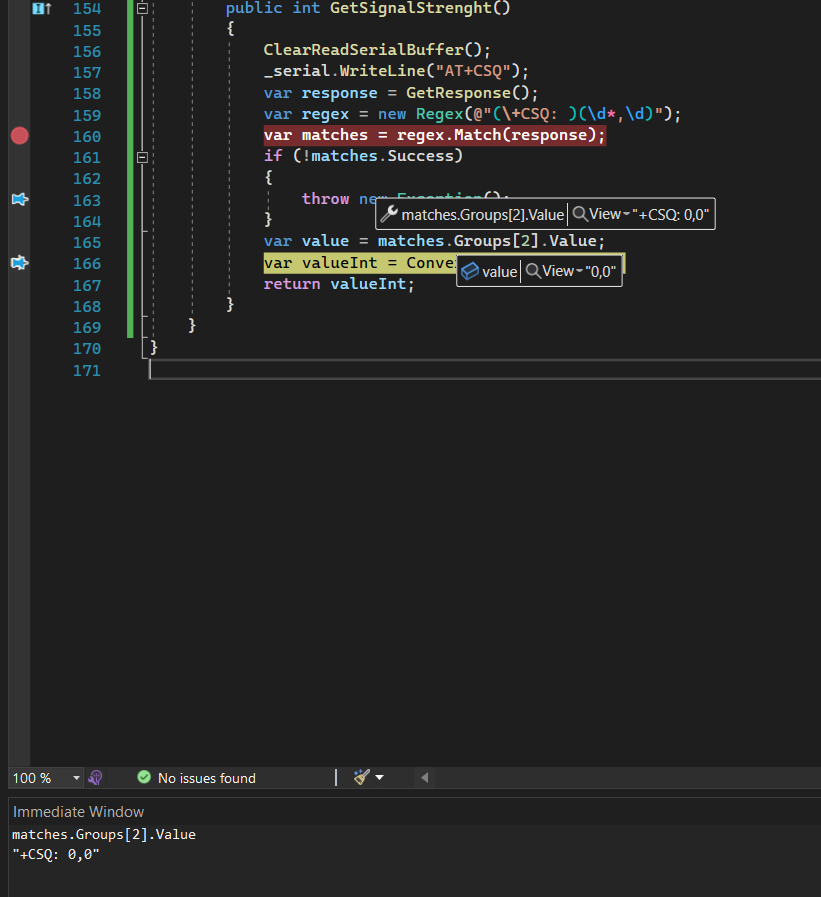
Task: Open the document health indicator icon
Action: pos(95,778)
